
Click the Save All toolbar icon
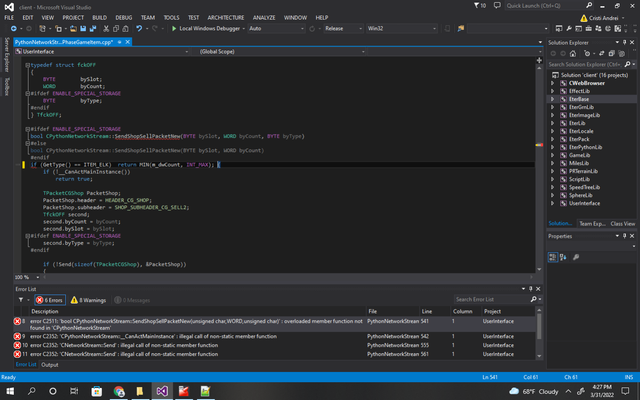tap(93, 29)
